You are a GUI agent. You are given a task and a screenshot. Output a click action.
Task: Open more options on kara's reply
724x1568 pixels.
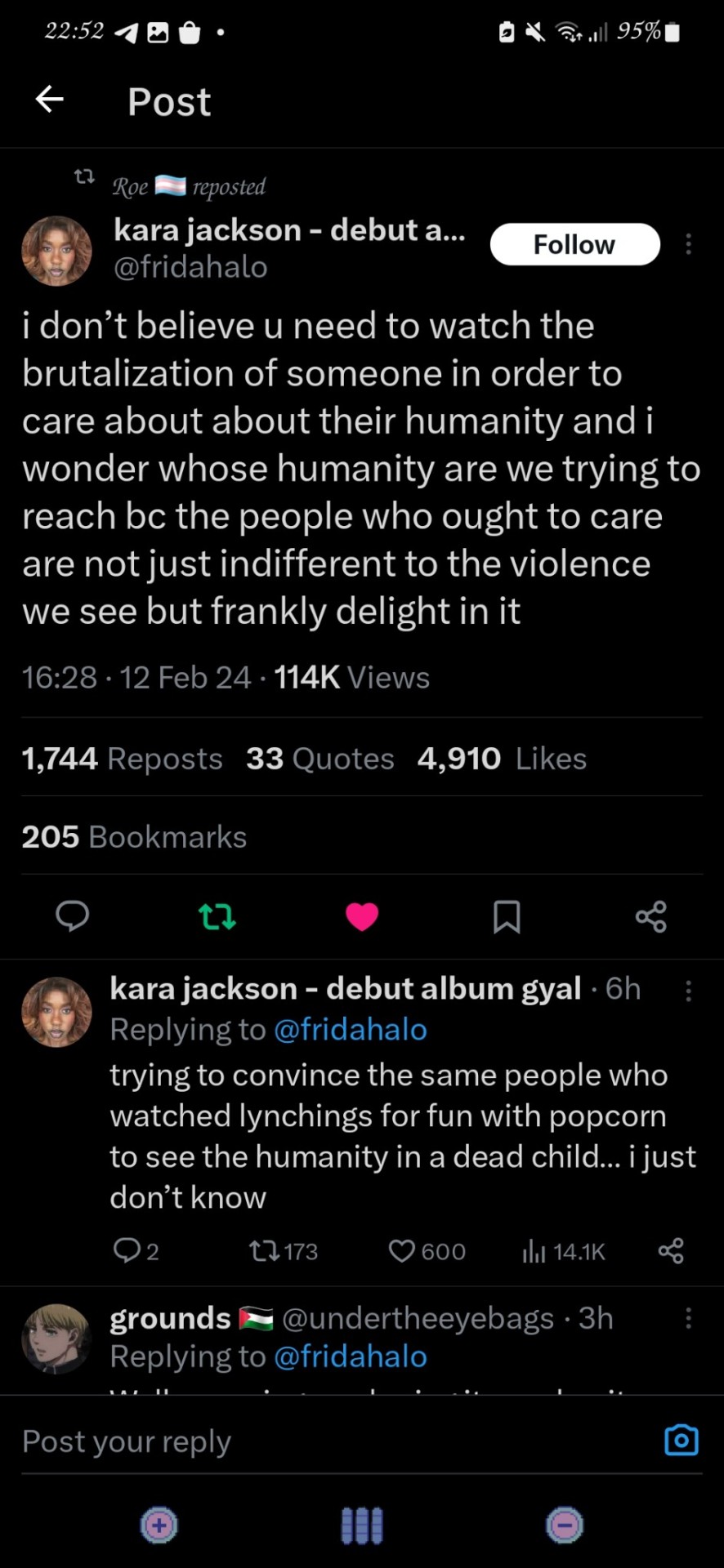(688, 991)
